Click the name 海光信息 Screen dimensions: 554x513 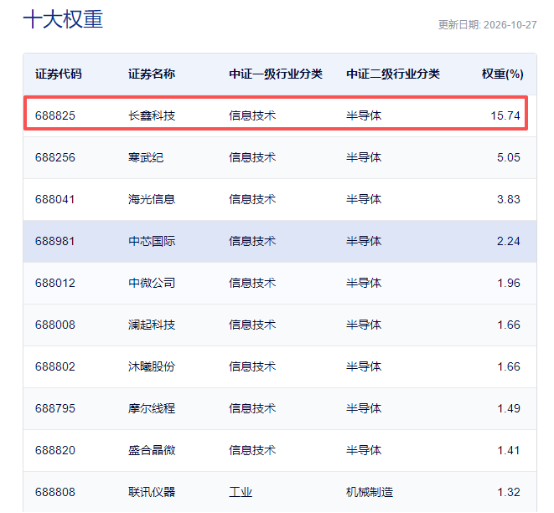(152, 199)
